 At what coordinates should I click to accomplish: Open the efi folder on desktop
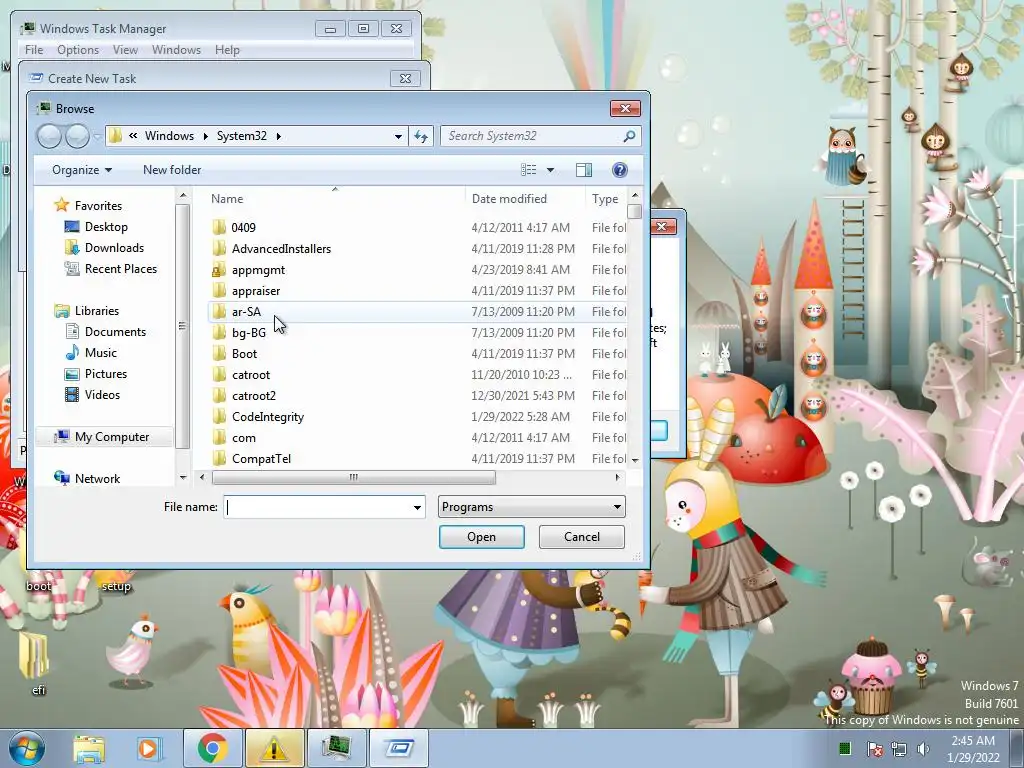coord(35,662)
